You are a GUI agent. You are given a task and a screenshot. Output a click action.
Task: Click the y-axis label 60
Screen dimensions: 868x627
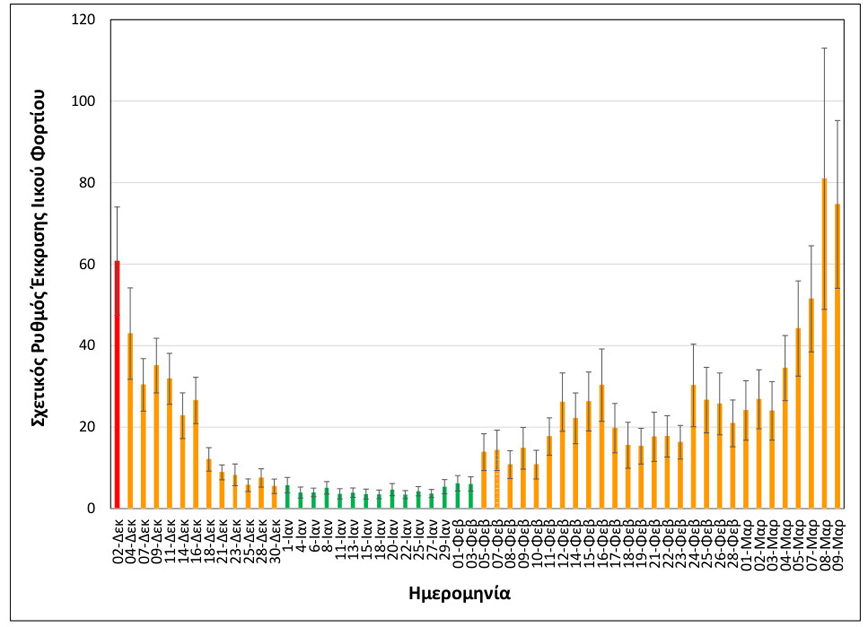87,264
